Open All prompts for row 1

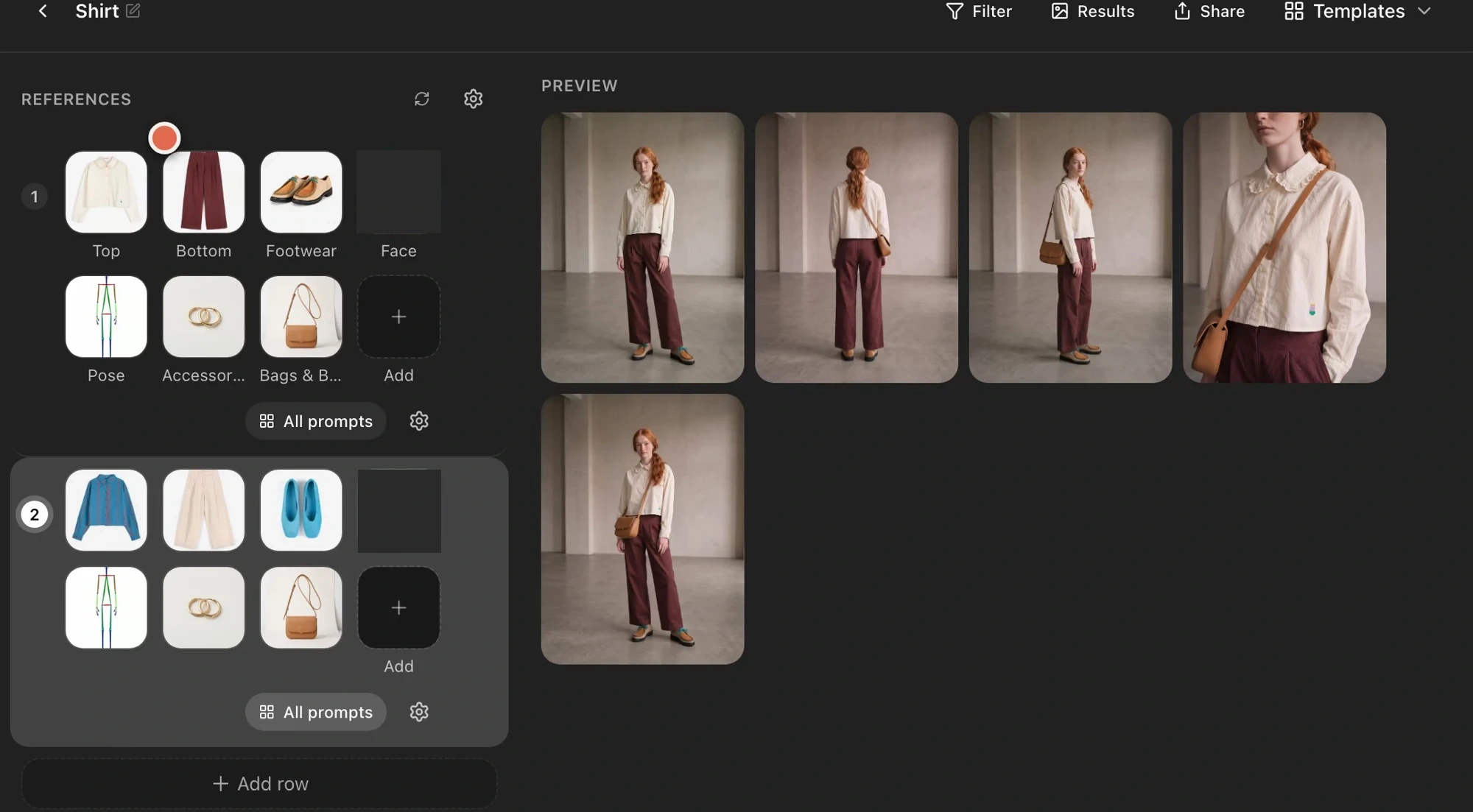click(316, 421)
